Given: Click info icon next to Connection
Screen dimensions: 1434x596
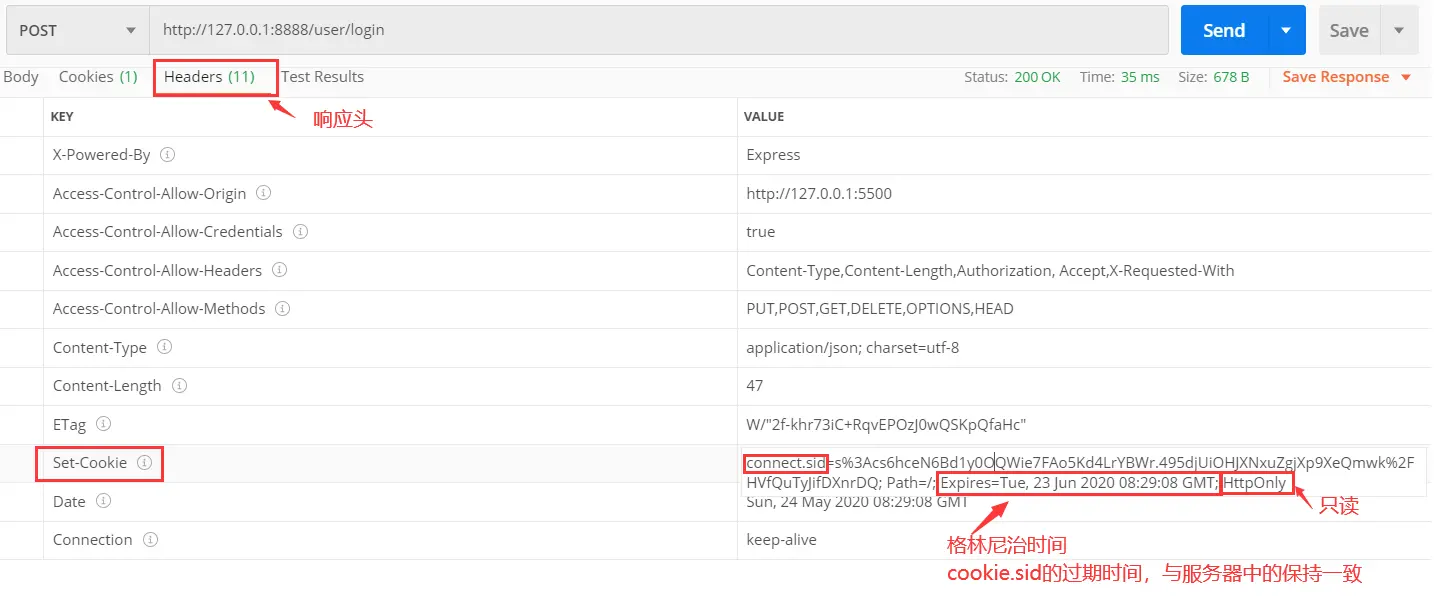Looking at the screenshot, I should 150,540.
